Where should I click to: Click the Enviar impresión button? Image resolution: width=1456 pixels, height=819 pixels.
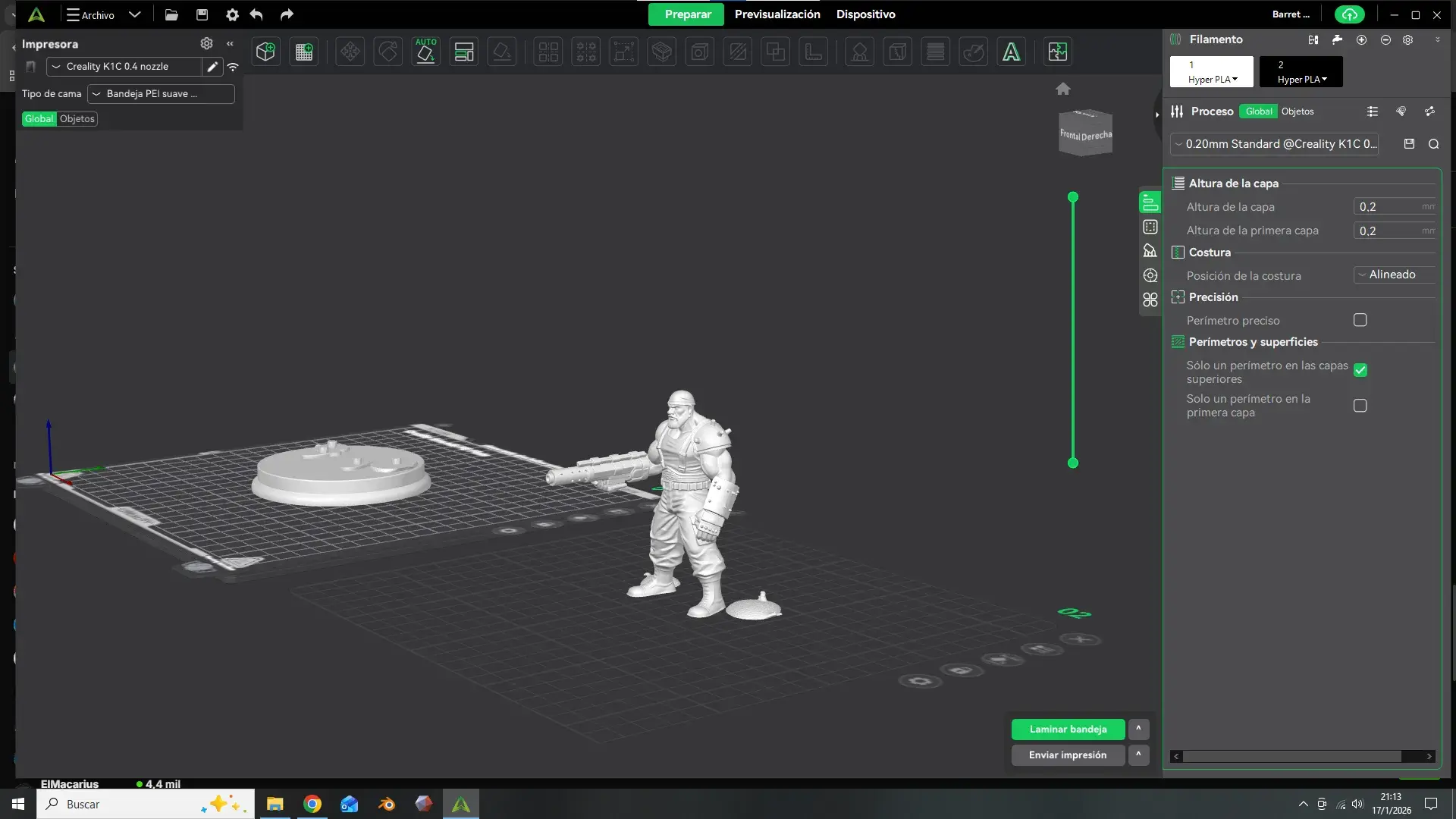tap(1068, 755)
